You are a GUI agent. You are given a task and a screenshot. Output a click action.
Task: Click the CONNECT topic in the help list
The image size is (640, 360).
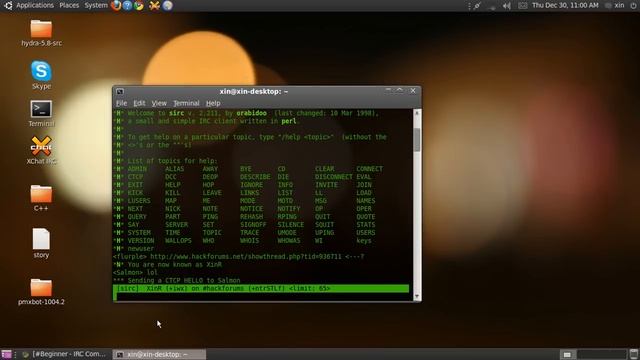(369, 169)
